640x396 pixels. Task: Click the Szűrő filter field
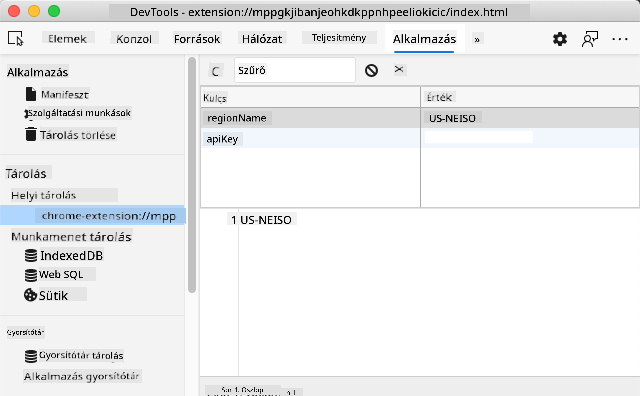295,70
